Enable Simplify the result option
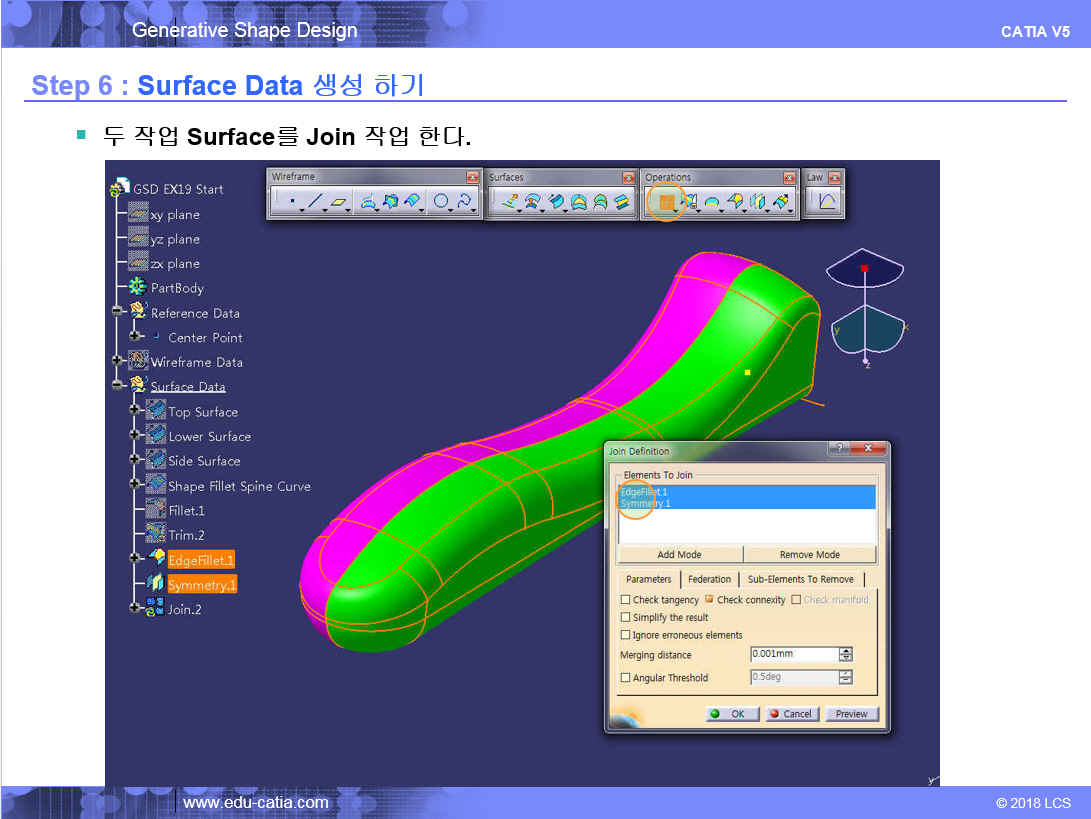The width and height of the screenshot is (1091, 819). click(626, 618)
